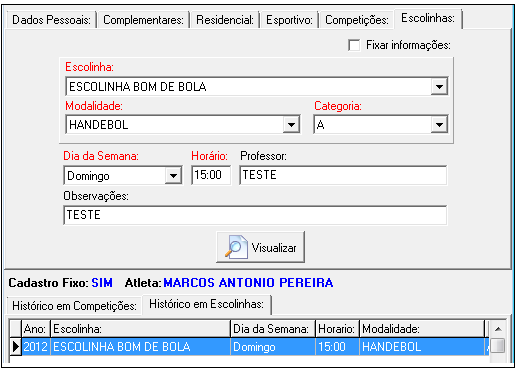Click the Dia da Semana box showing Domingo
The image size is (518, 370).
(123, 176)
